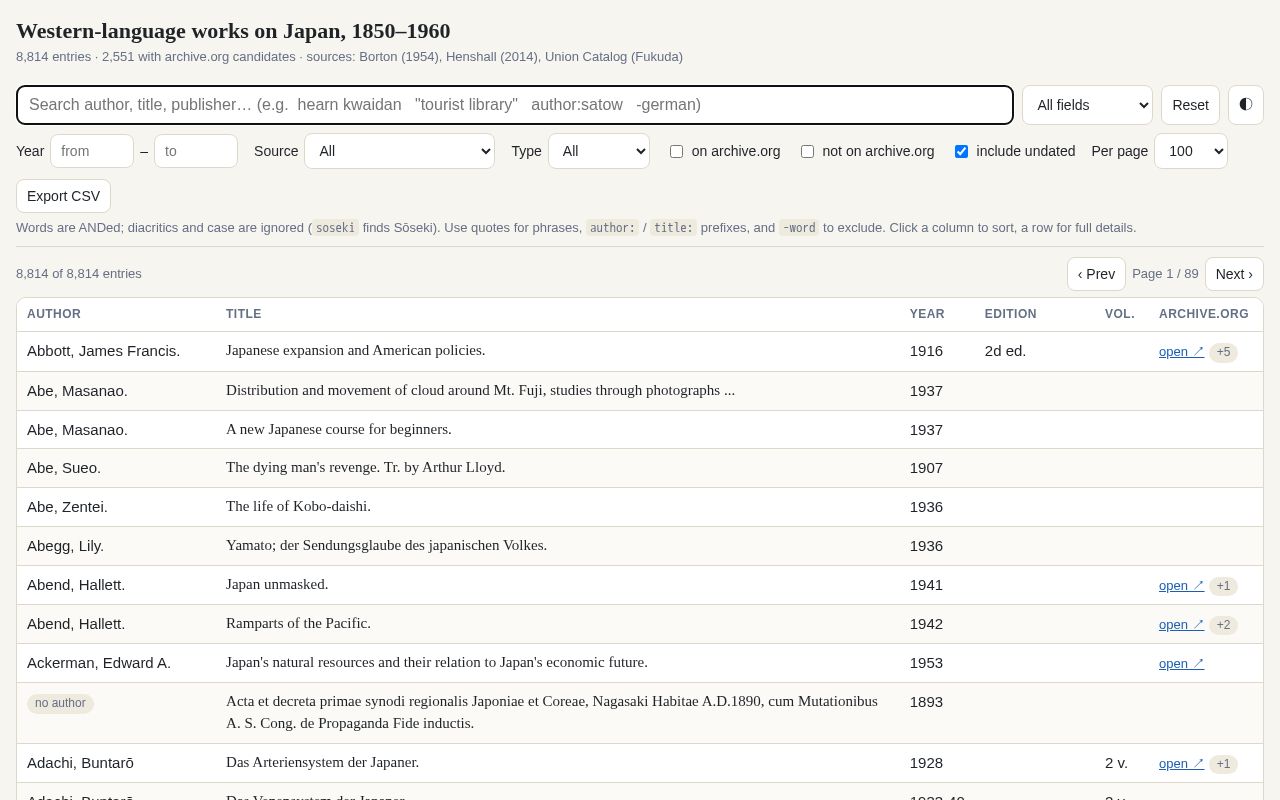Sort by the Archive.org column header
The width and height of the screenshot is (1280, 800).
[x=1204, y=314]
